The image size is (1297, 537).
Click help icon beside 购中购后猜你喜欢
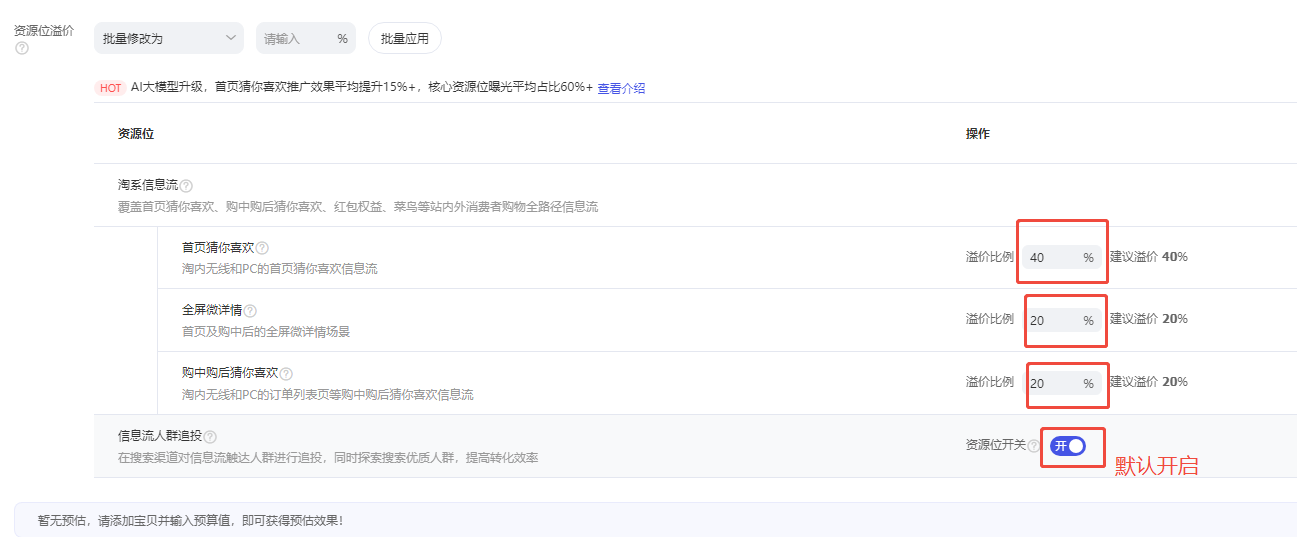286,373
